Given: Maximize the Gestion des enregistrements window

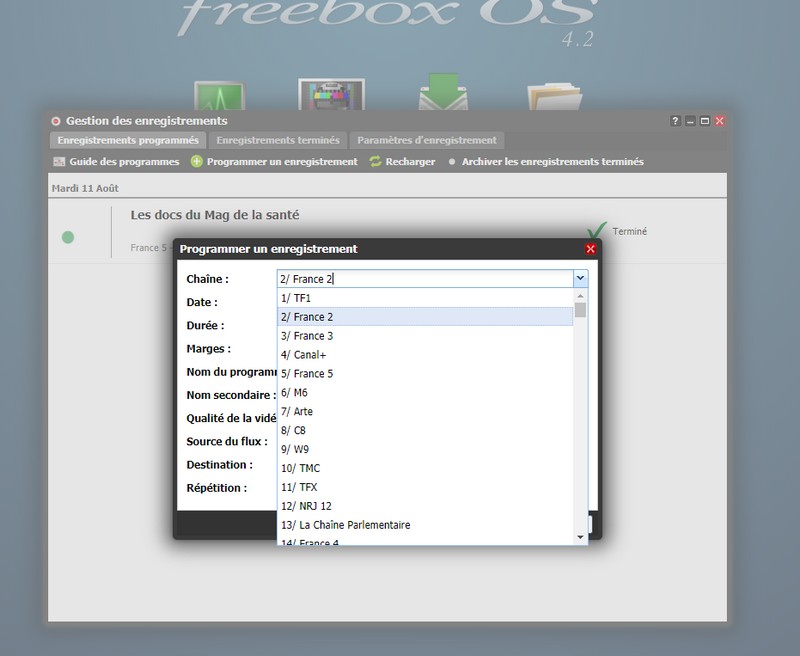Looking at the screenshot, I should click(705, 121).
